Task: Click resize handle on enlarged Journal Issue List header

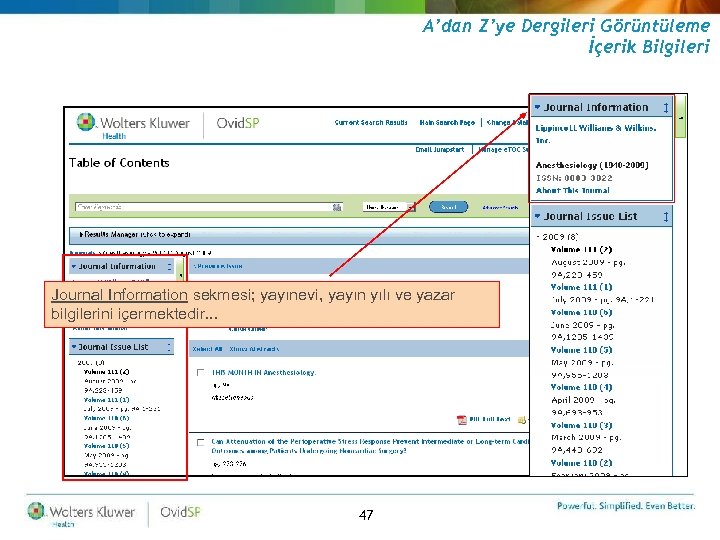Action: click(665, 217)
